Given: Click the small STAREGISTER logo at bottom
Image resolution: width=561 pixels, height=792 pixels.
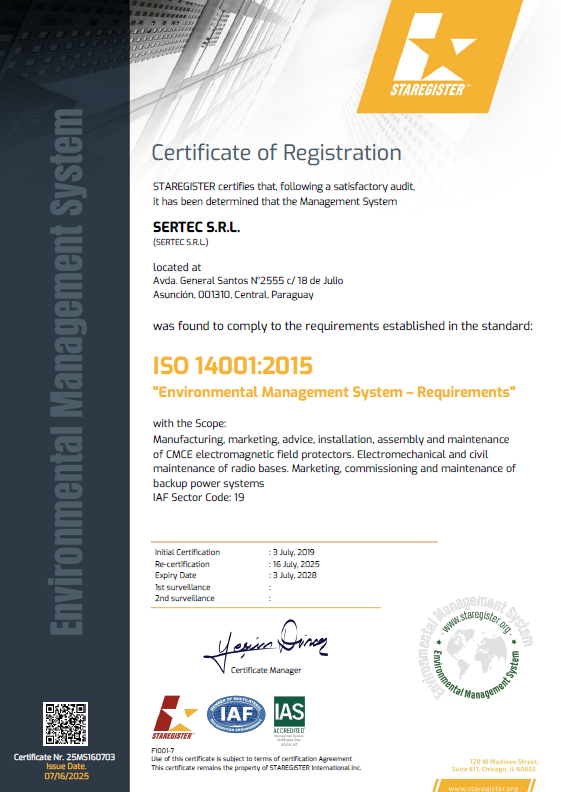Looking at the screenshot, I should [175, 717].
